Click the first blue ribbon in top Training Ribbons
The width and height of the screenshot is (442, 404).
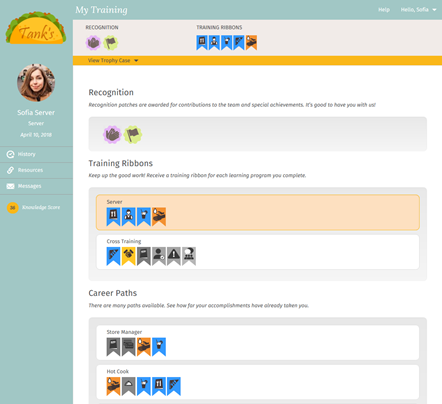(x=202, y=43)
